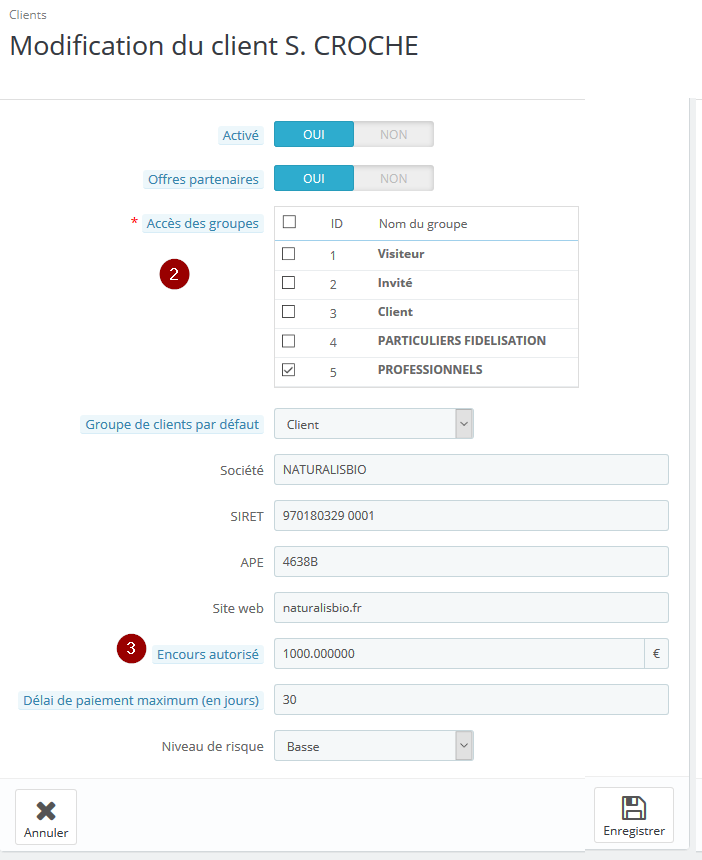Click the Délai de paiement maximum field

(x=471, y=699)
